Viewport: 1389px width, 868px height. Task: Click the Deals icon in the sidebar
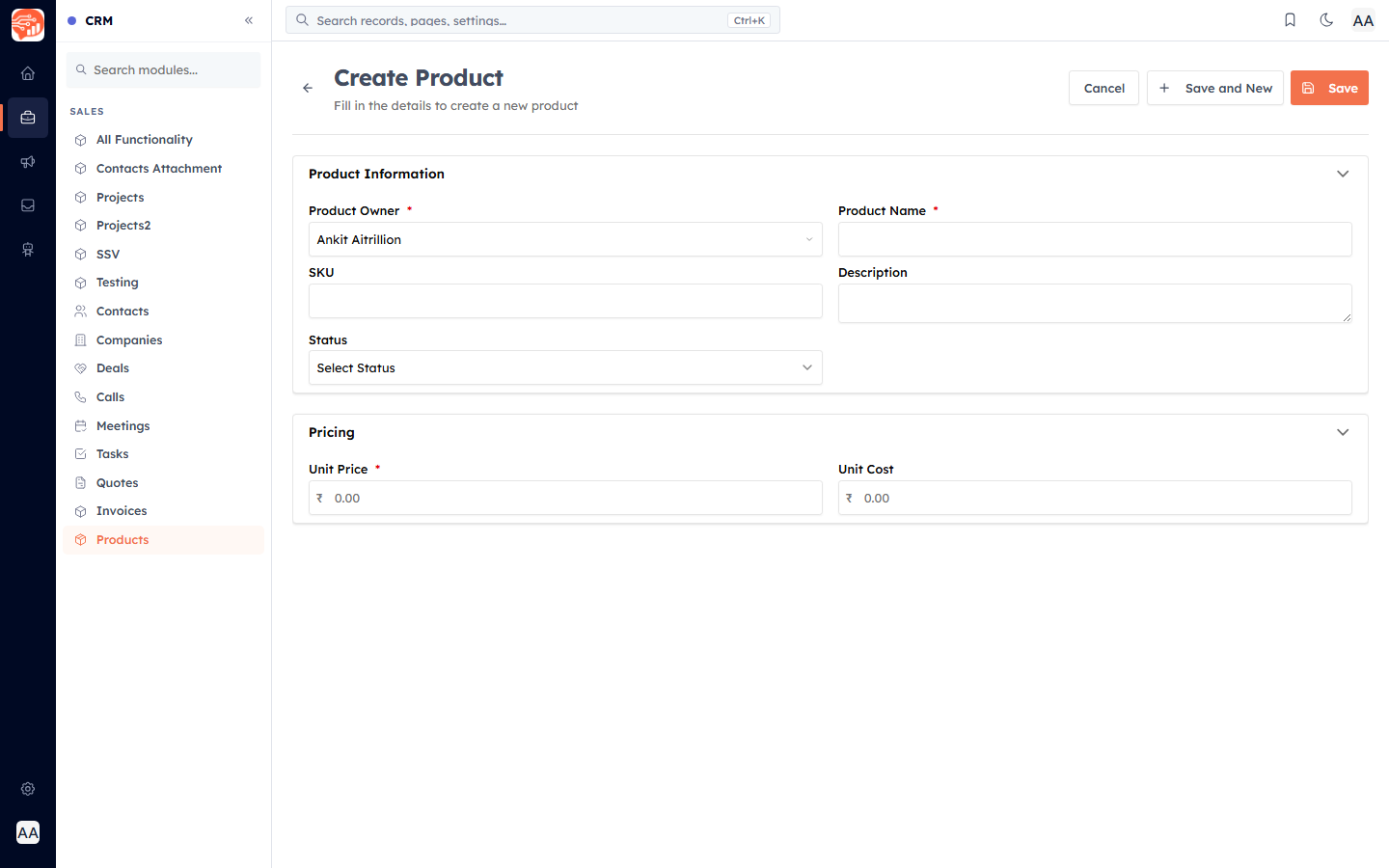81,368
